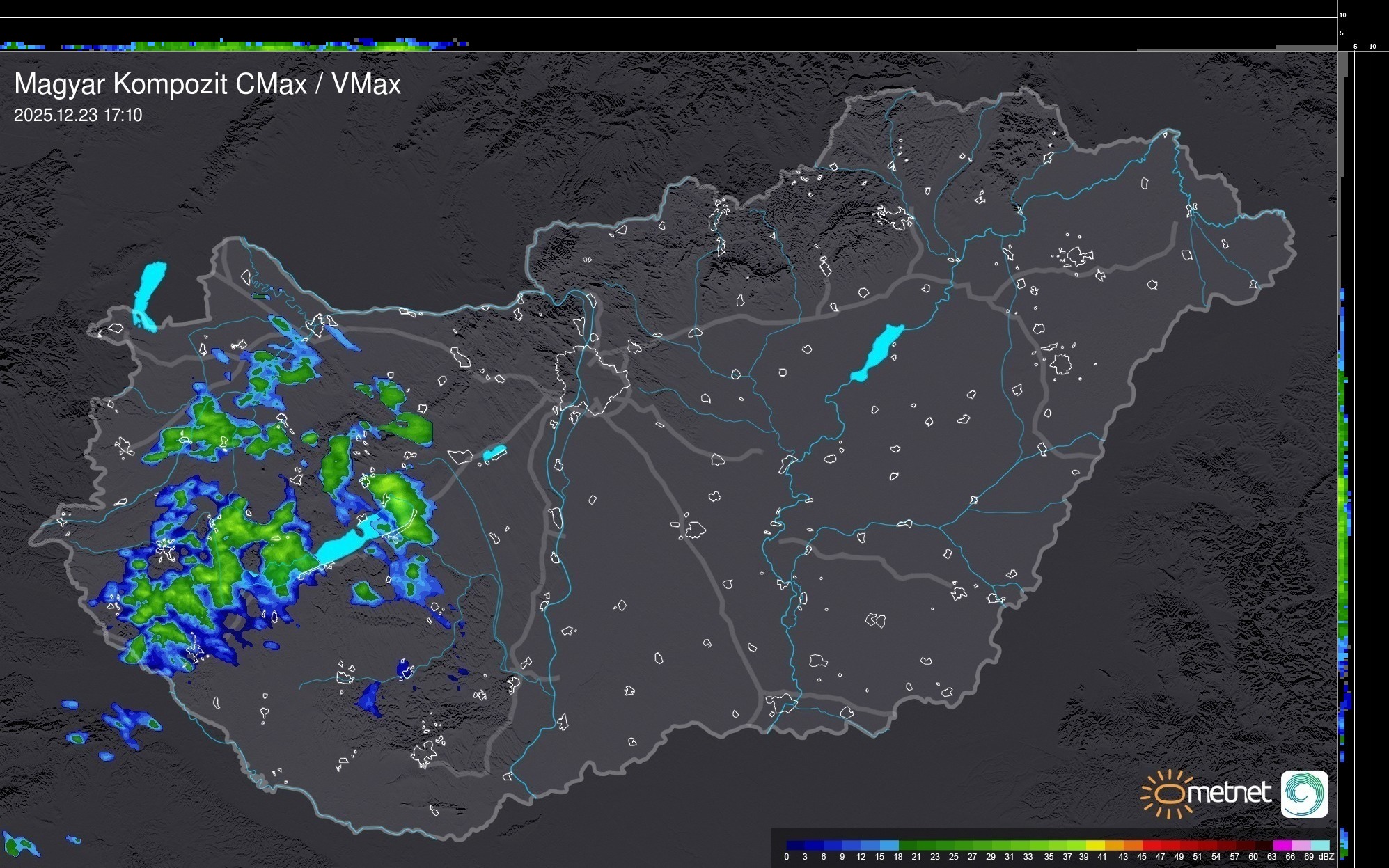Select the light cyan 69 dBZ swatch
Viewport: 1389px width, 868px height.
tap(1319, 845)
